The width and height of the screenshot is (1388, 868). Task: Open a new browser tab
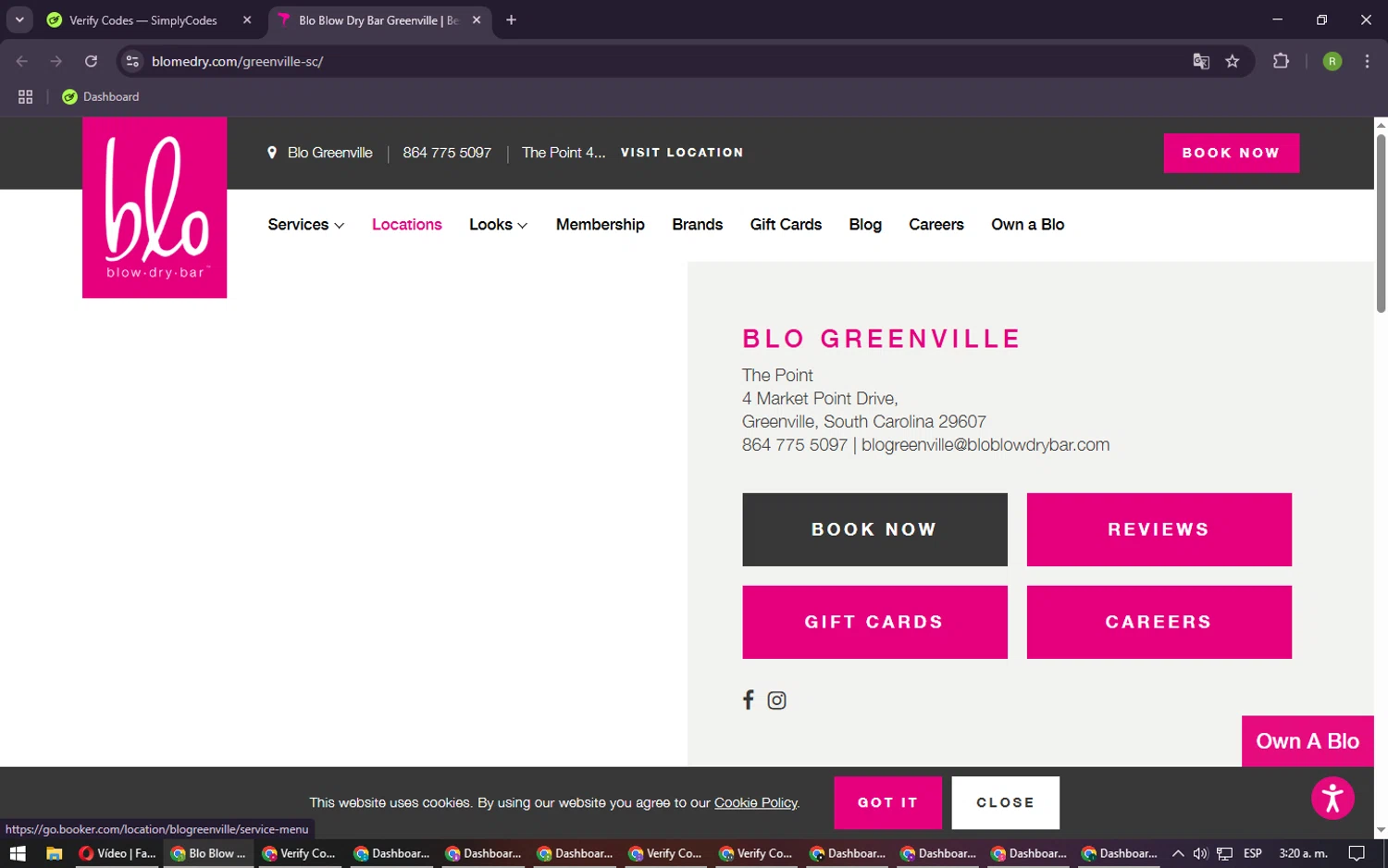pos(511,20)
